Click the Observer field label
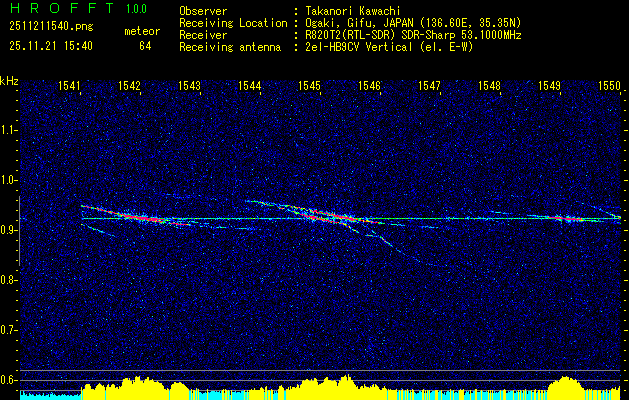The width and height of the screenshot is (629, 400). 203,11
